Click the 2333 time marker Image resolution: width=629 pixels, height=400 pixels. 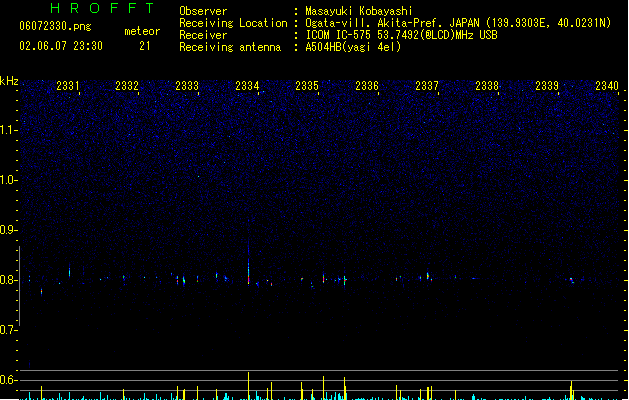coord(187,86)
